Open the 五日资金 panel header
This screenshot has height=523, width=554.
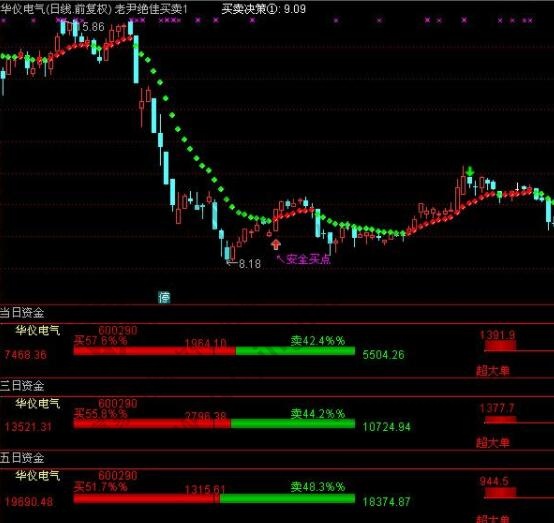click(22, 458)
